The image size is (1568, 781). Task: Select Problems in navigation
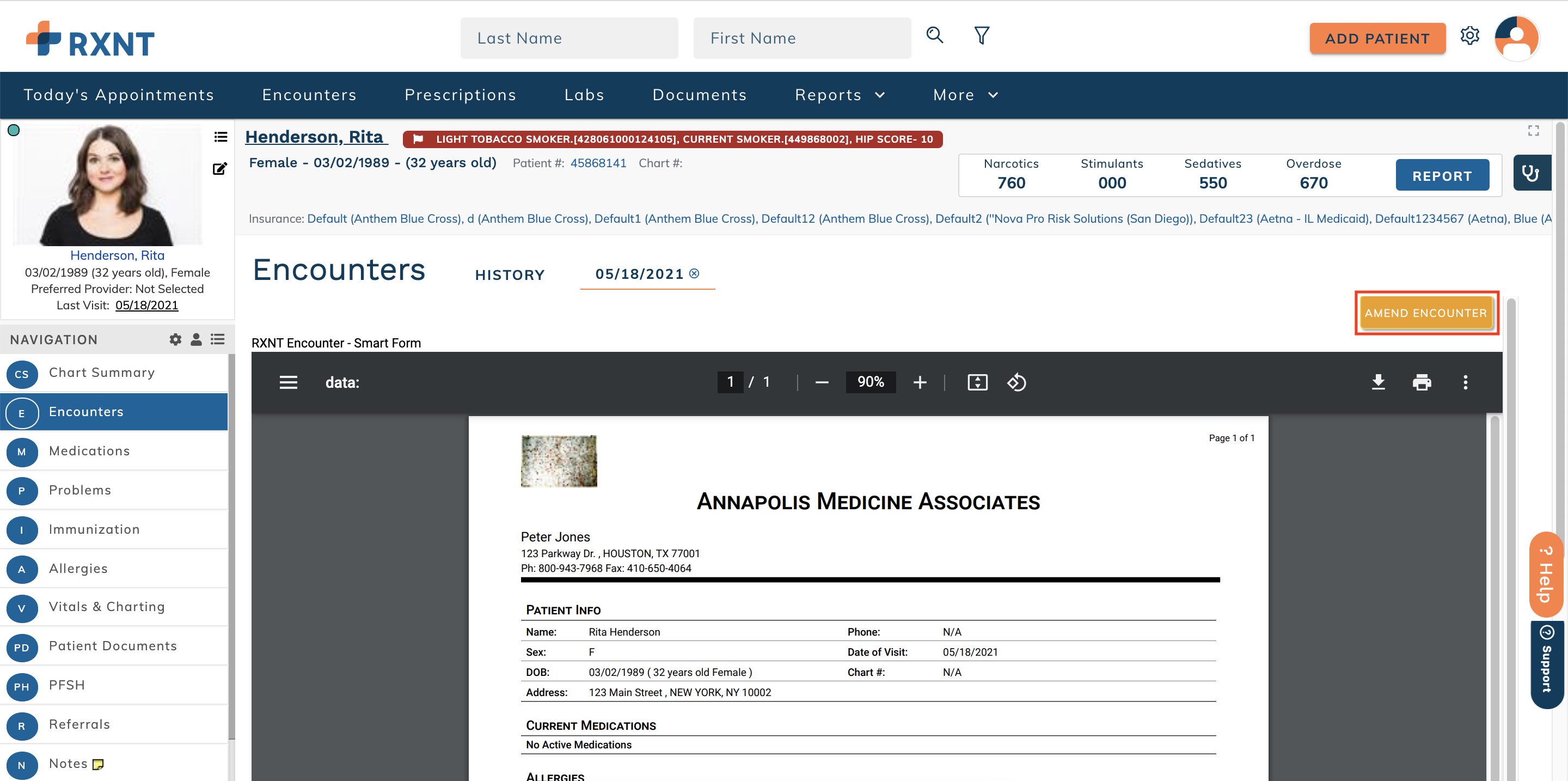point(114,491)
